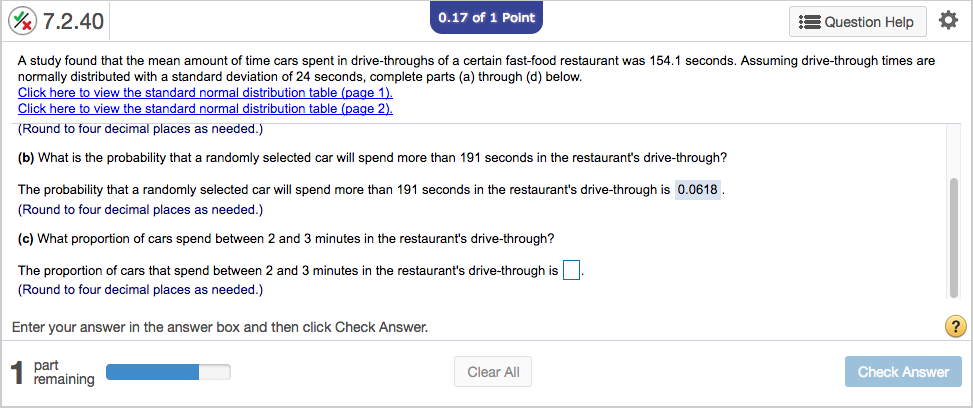Image resolution: width=973 pixels, height=408 pixels.
Task: Click the question number 7.2.40 label
Action: coord(75,22)
